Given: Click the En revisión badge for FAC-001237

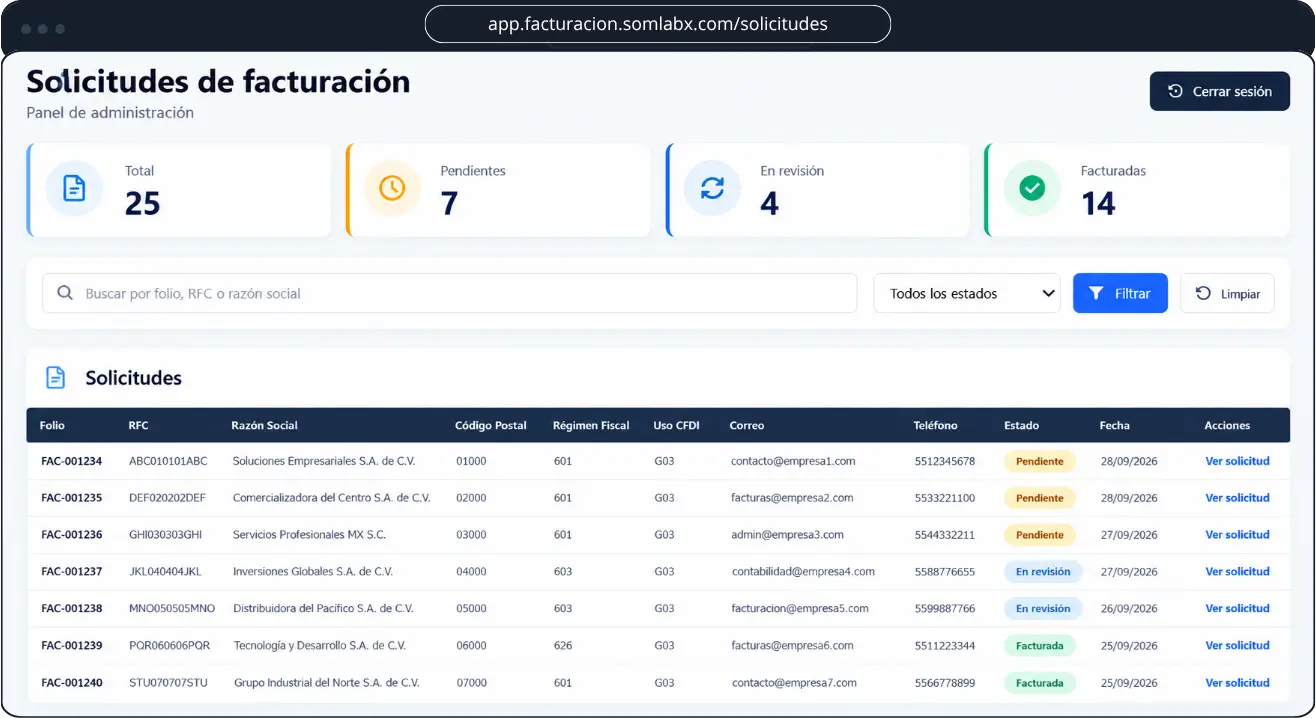Looking at the screenshot, I should [x=1043, y=572].
